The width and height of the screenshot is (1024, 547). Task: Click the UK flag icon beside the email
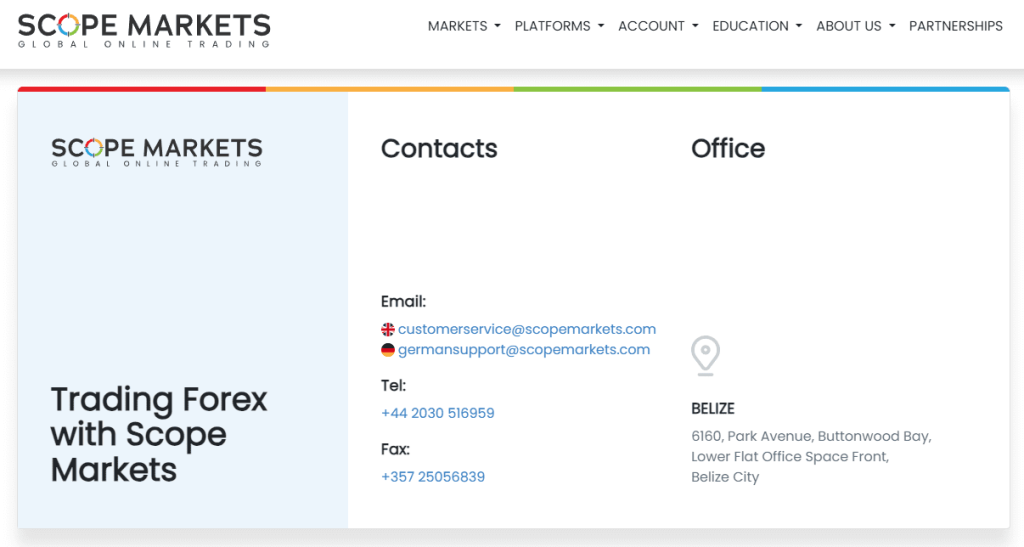(x=388, y=330)
